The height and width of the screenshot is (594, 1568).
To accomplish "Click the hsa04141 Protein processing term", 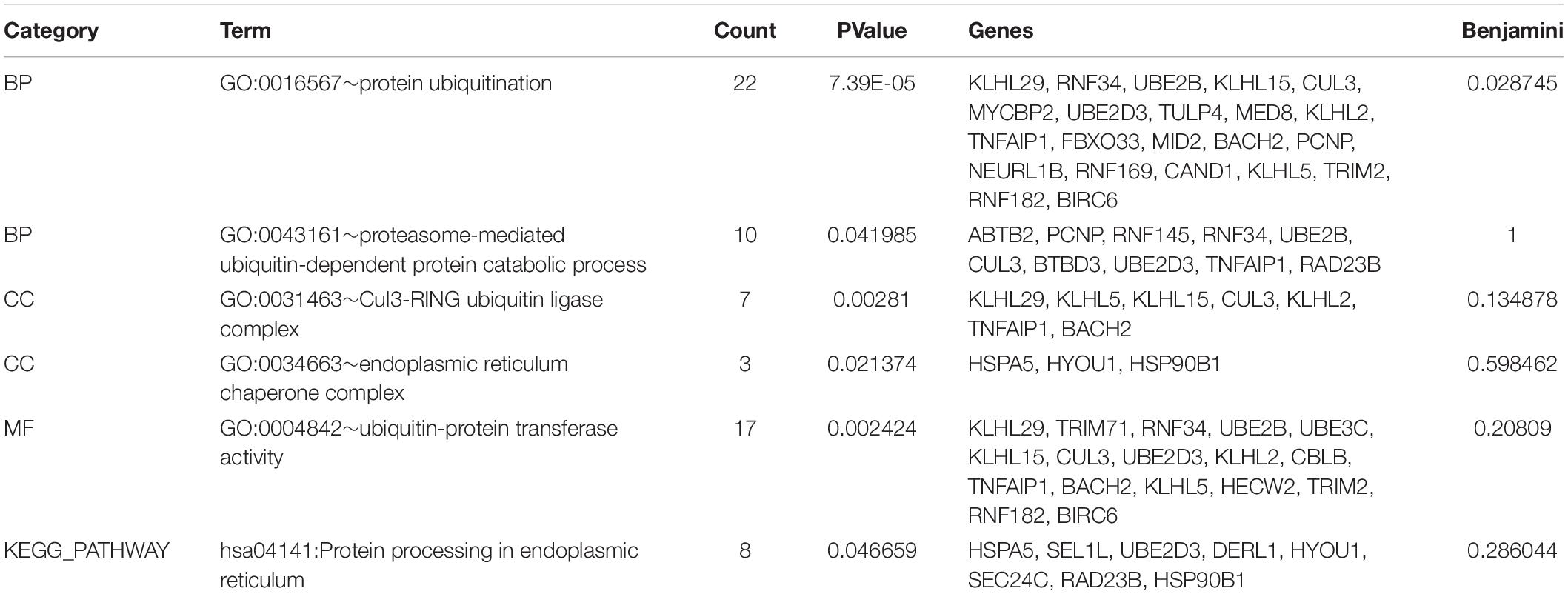I will (429, 565).
